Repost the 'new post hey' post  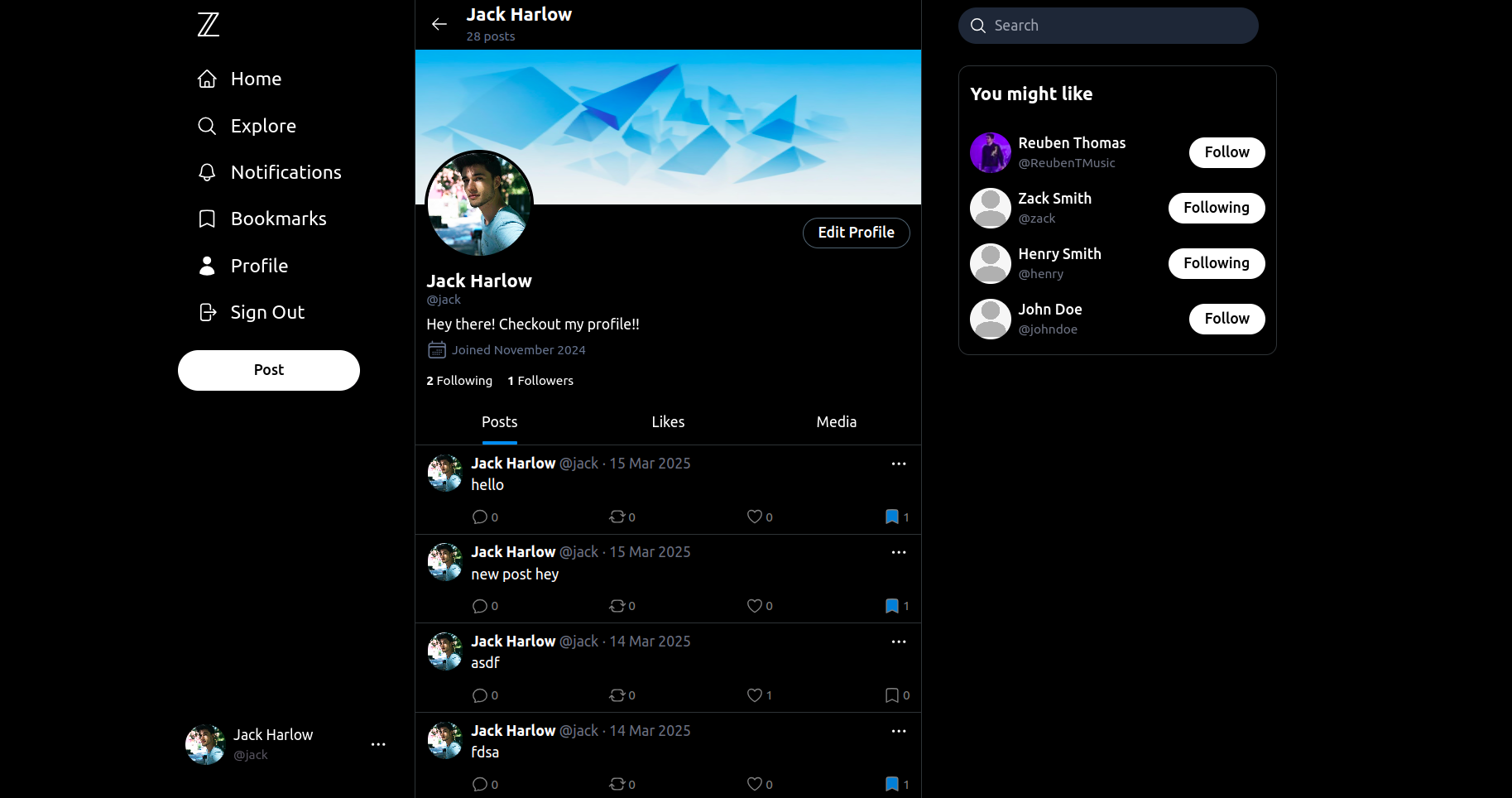(x=617, y=606)
